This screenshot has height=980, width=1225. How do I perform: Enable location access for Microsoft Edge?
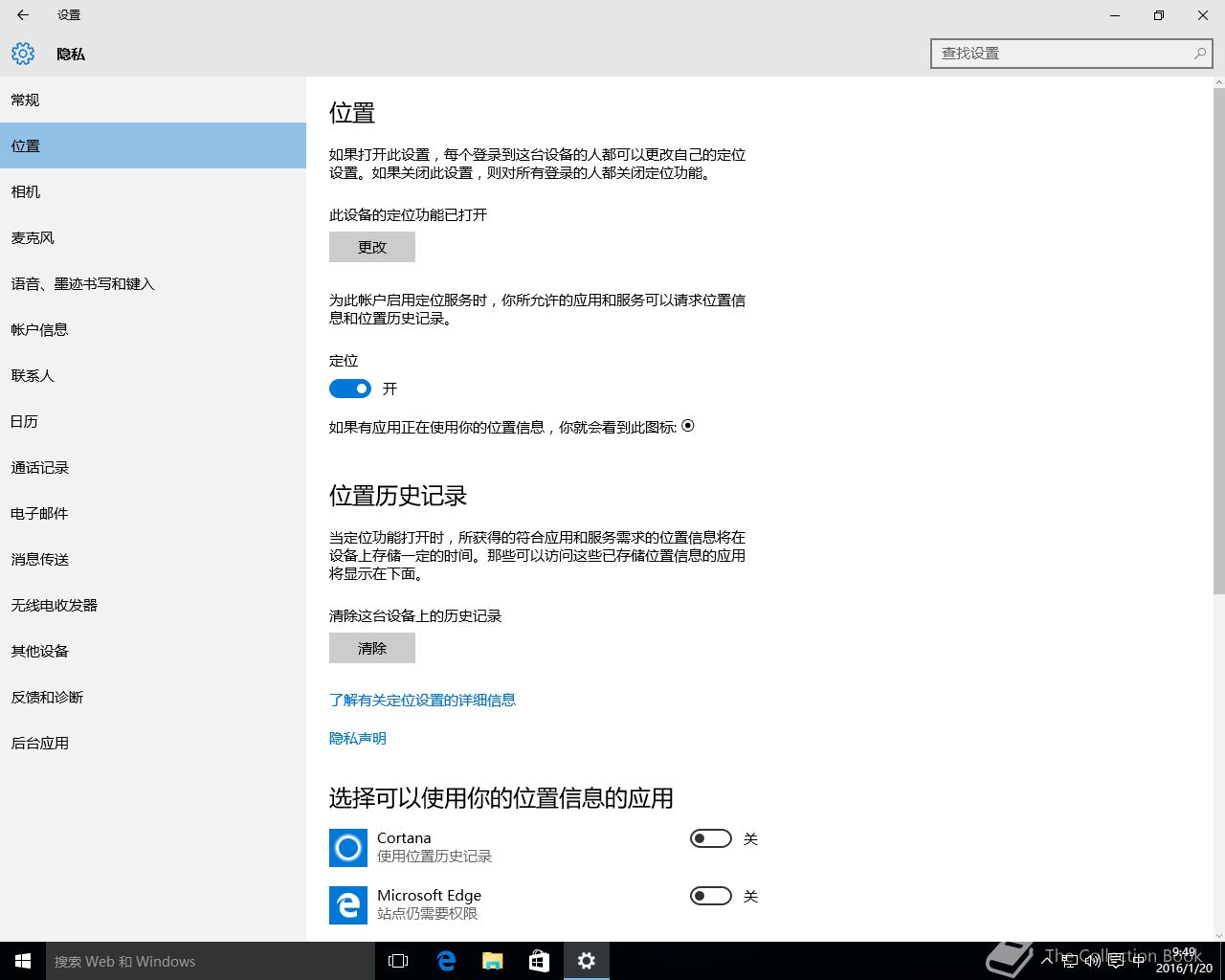710,896
